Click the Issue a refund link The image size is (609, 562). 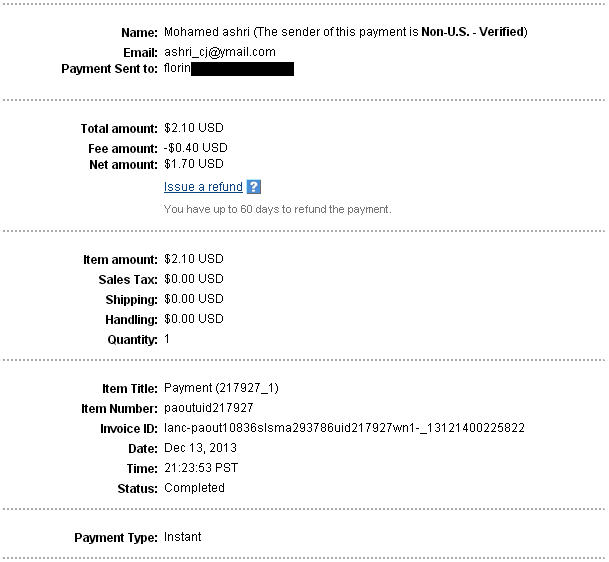point(203,187)
